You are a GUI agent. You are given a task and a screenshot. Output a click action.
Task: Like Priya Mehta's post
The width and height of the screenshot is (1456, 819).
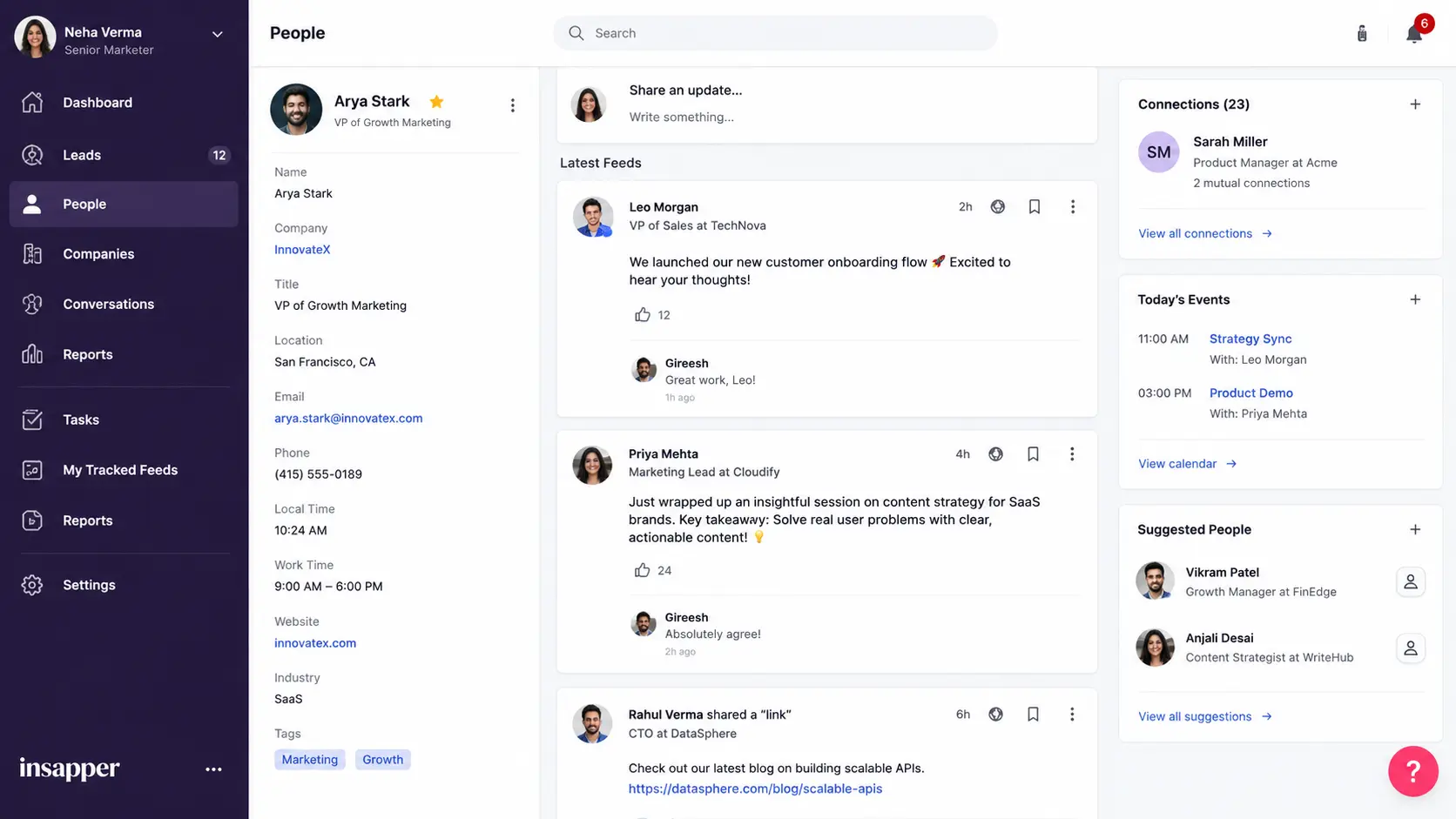(x=642, y=570)
